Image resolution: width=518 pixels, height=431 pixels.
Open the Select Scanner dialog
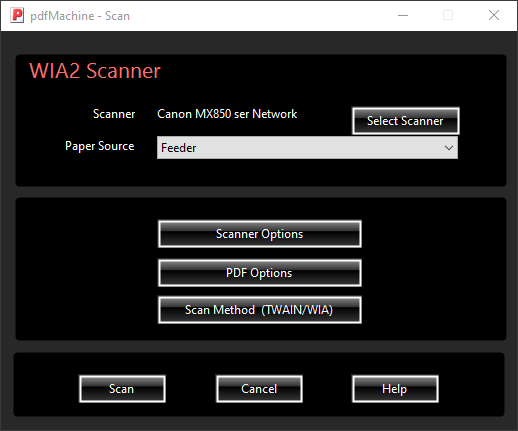[x=405, y=121]
